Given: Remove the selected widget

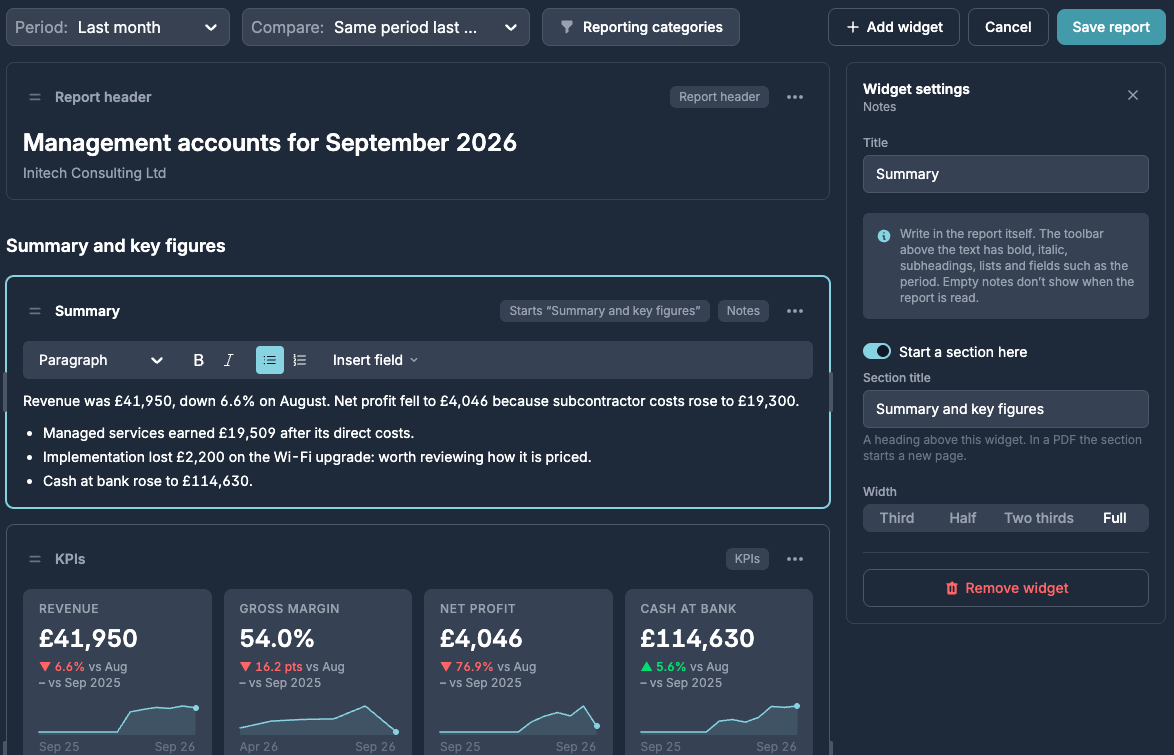Looking at the screenshot, I should click(1006, 588).
